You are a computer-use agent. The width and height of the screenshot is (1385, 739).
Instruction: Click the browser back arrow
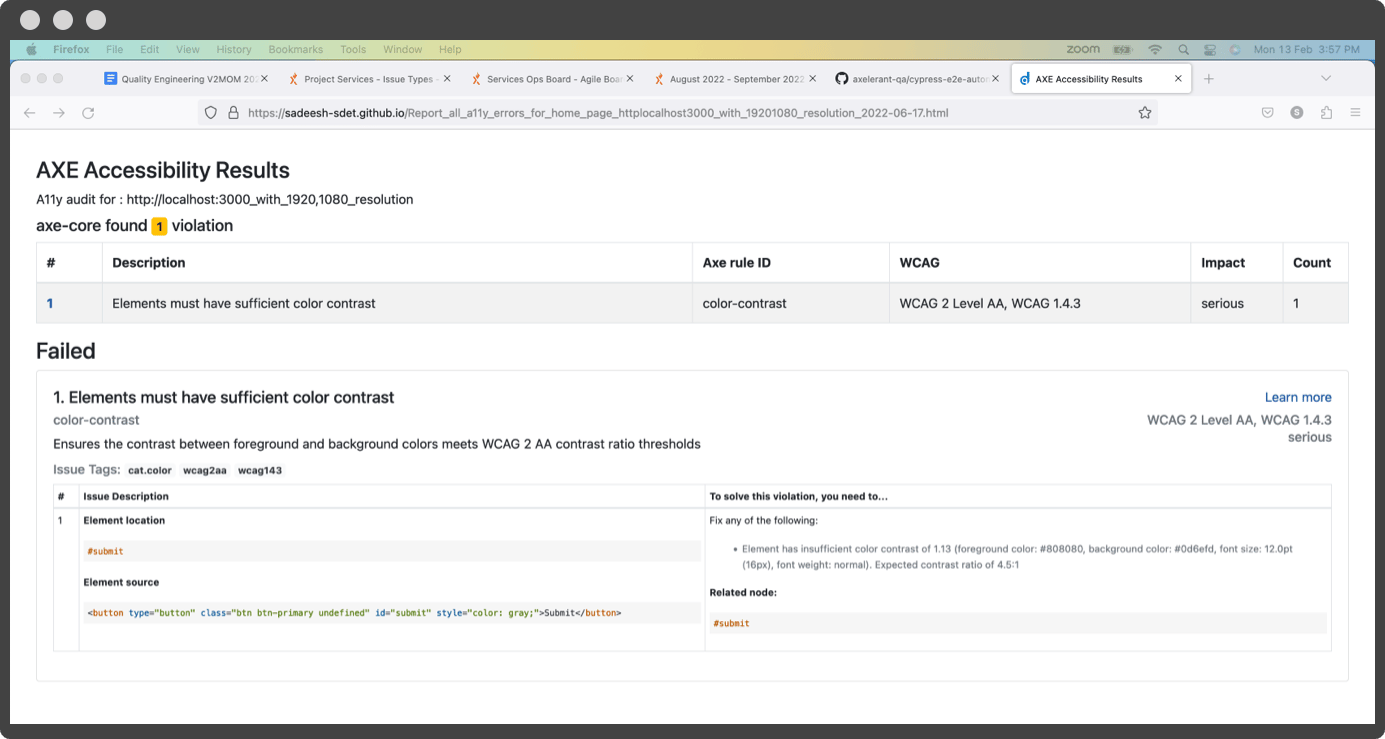pyautogui.click(x=30, y=113)
